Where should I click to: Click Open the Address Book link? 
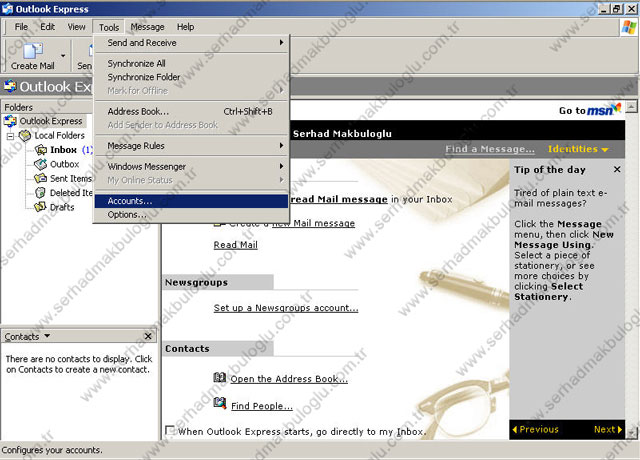289,379
